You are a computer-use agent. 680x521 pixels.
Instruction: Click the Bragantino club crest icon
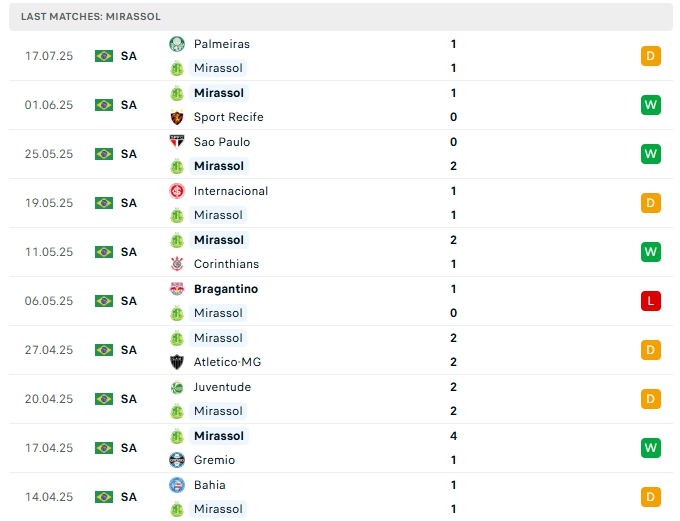tap(177, 289)
